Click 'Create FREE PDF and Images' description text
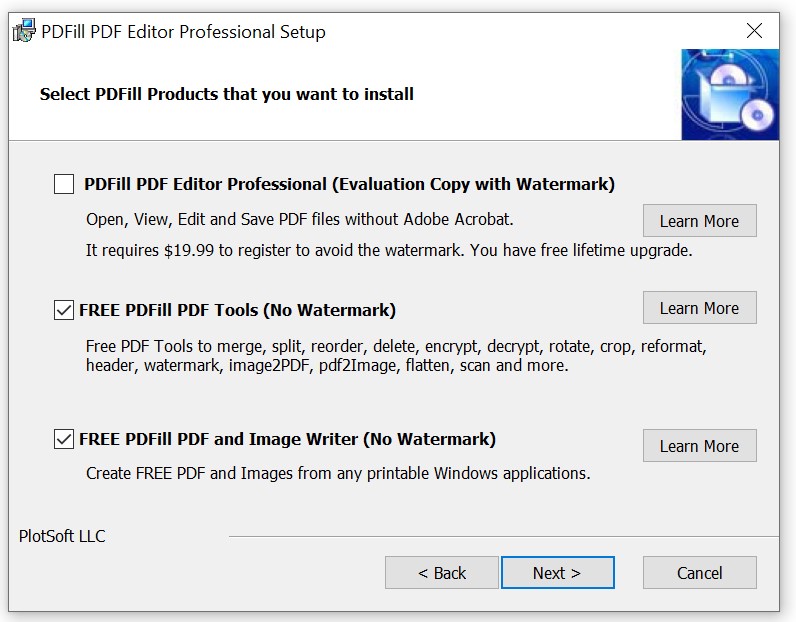Screen dimensions: 796x622 point(338,473)
